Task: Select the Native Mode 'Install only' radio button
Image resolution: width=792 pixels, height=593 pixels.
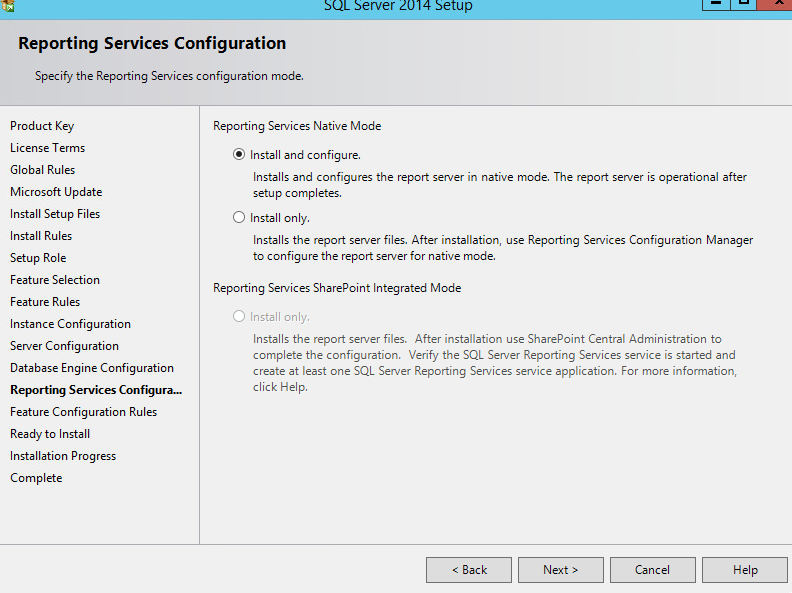Action: (239, 218)
